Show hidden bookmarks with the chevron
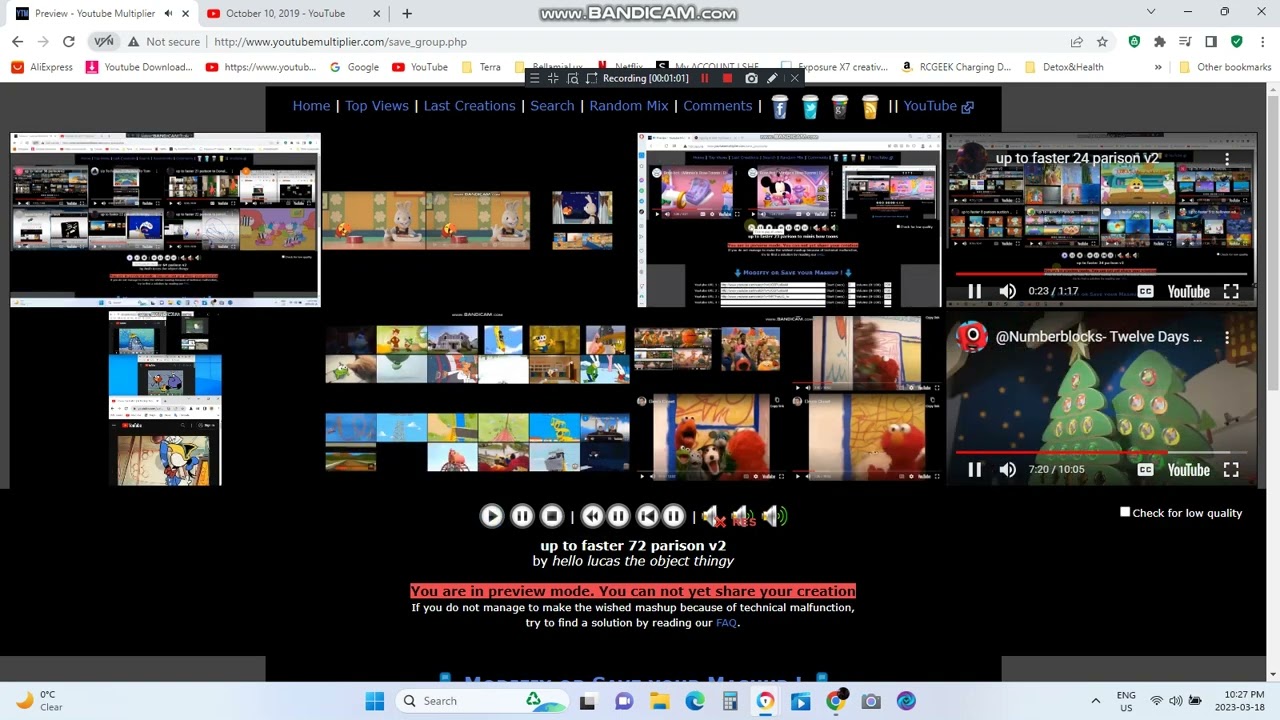 point(1158,67)
